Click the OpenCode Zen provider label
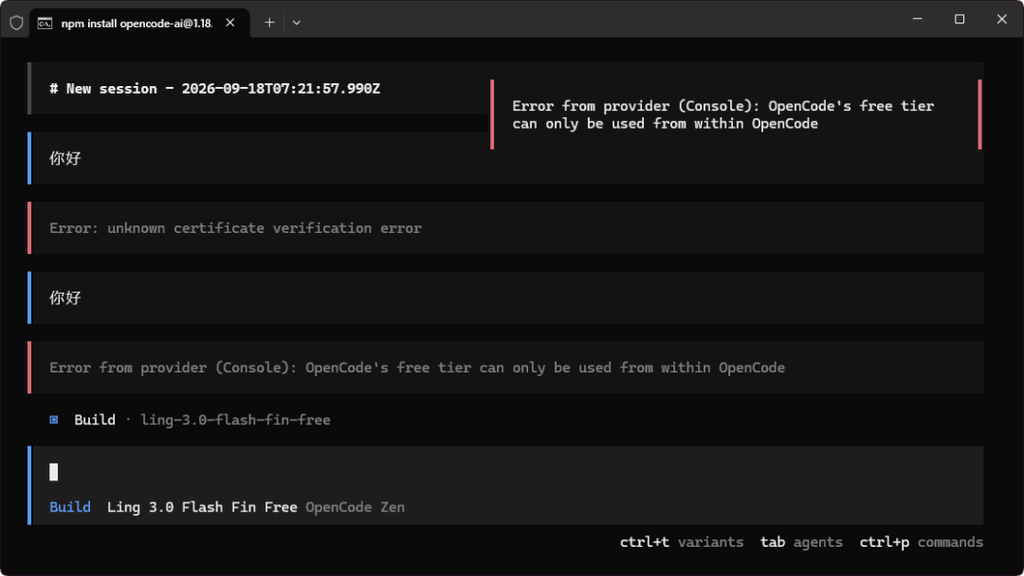 coord(355,507)
